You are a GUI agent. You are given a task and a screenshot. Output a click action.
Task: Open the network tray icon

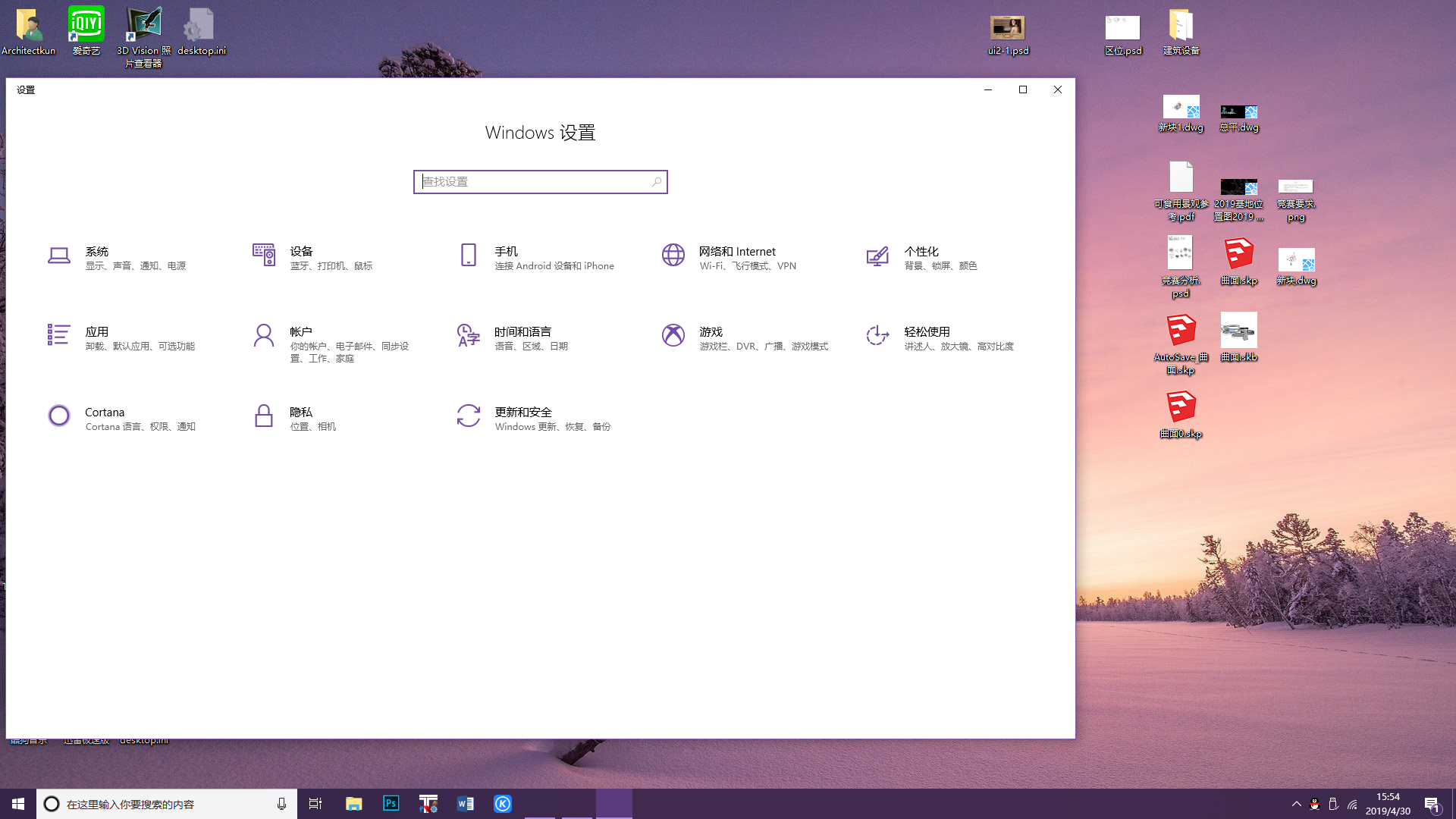tap(1352, 804)
